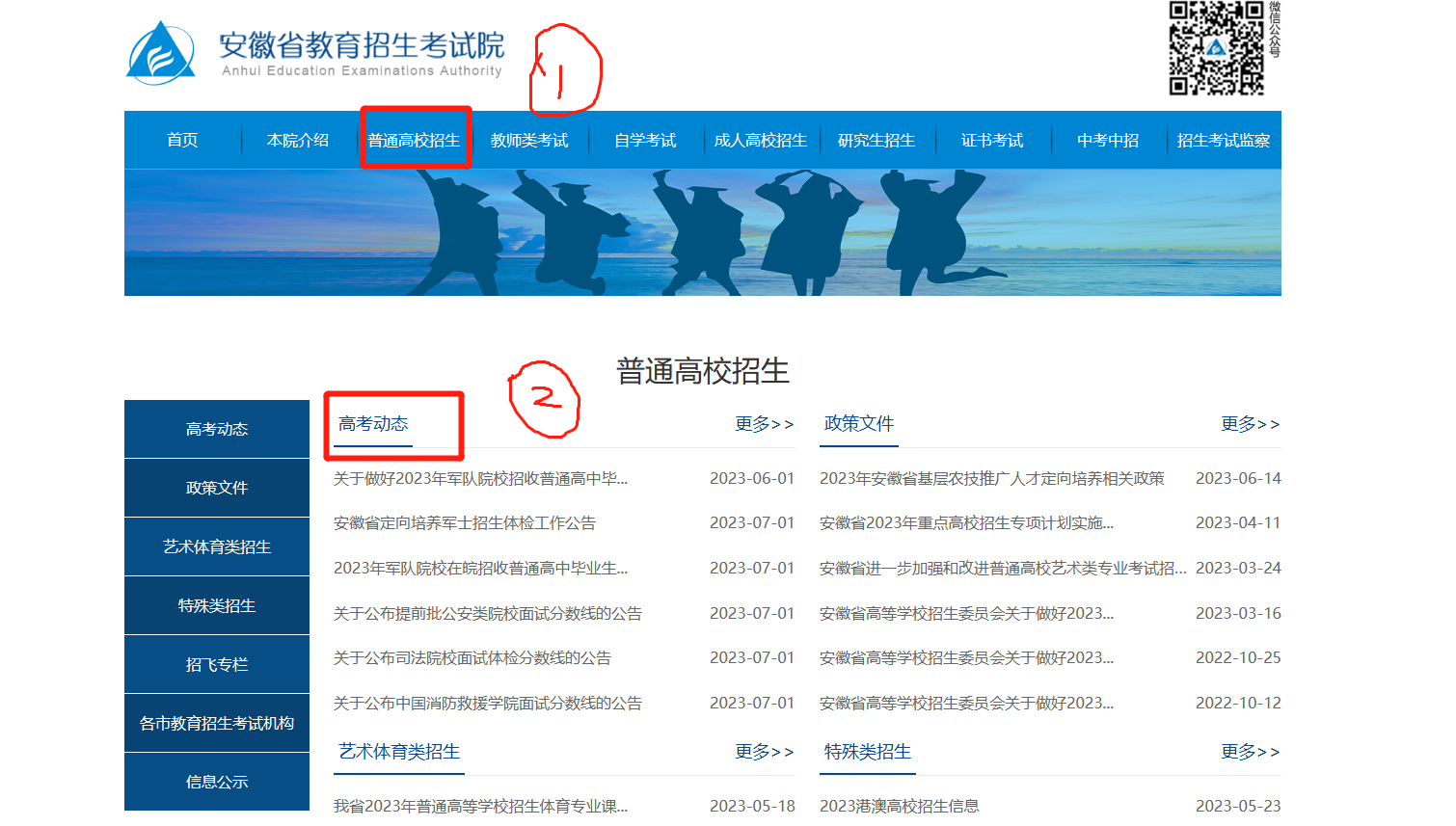Select 普通高校招生 in the top navigation

pyautogui.click(x=414, y=141)
